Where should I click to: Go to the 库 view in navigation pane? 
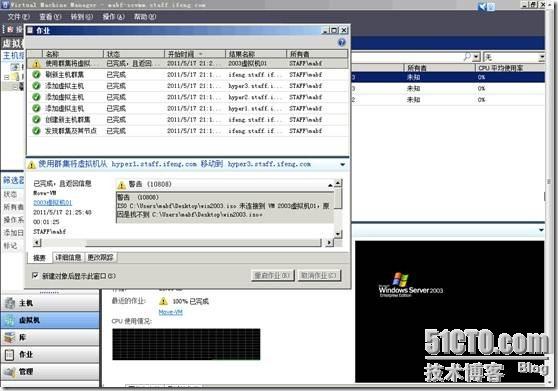[x=50, y=337]
